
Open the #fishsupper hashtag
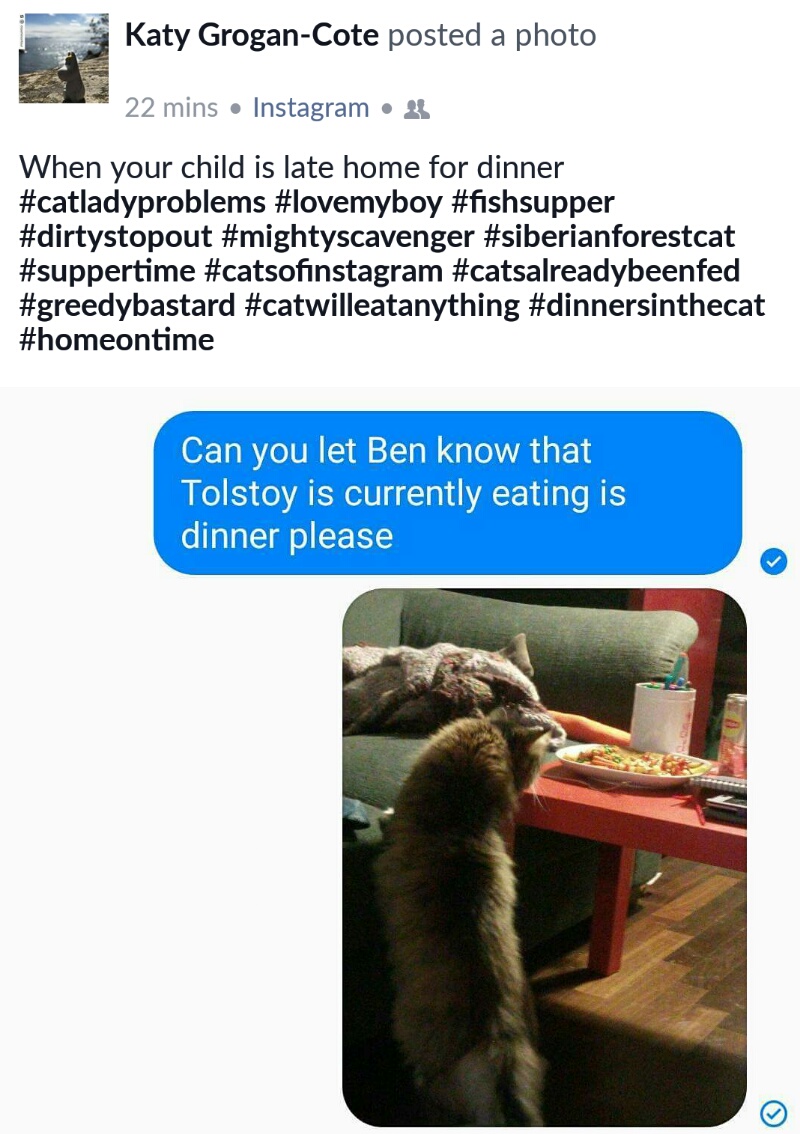pyautogui.click(x=533, y=202)
